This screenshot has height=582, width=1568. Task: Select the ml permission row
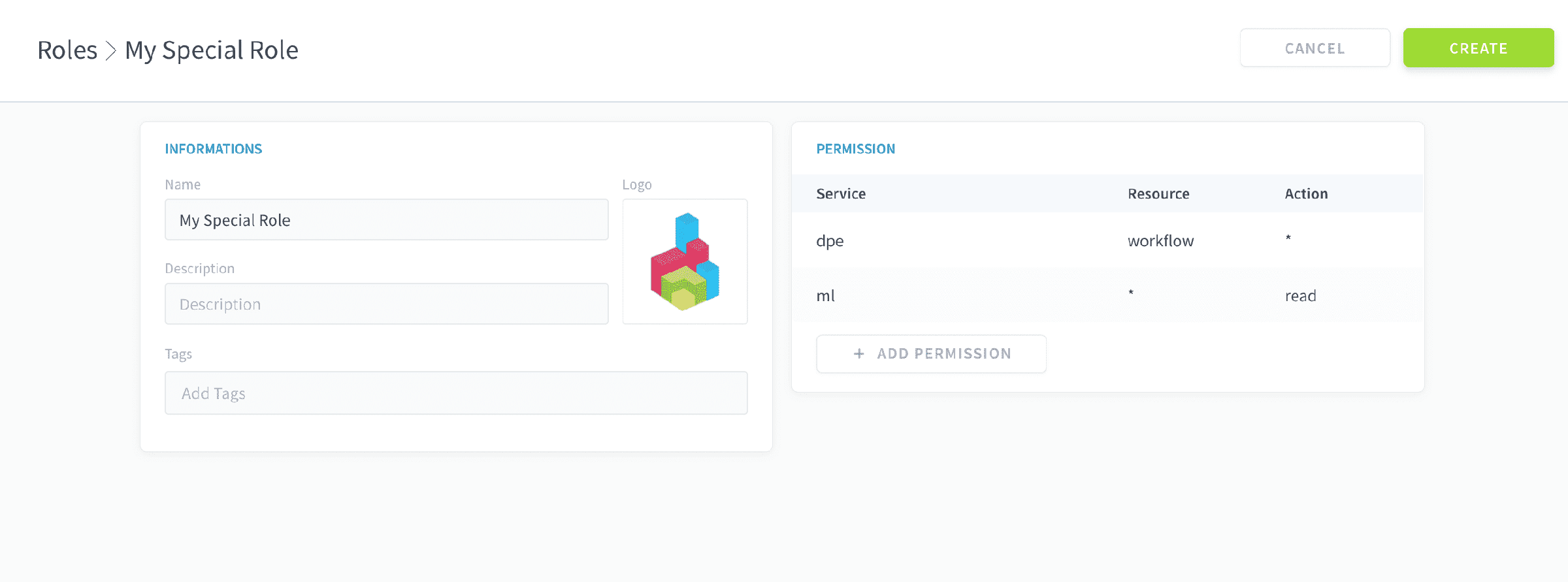(x=1107, y=295)
